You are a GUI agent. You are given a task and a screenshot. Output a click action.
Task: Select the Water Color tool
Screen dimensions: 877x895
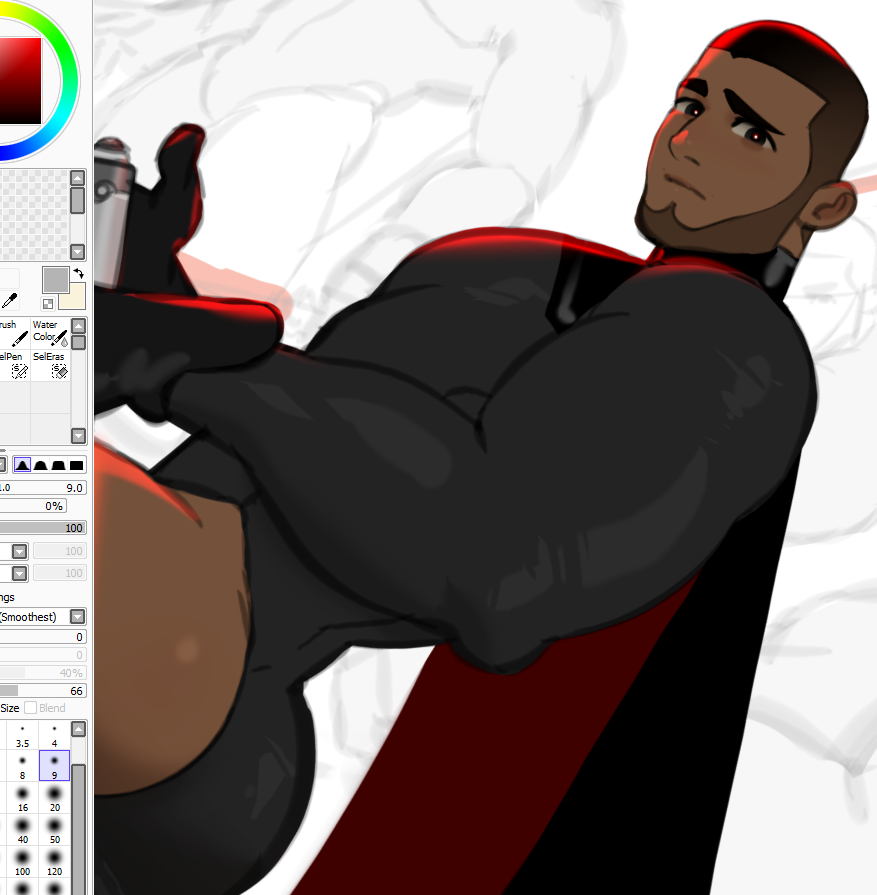pyautogui.click(x=50, y=333)
